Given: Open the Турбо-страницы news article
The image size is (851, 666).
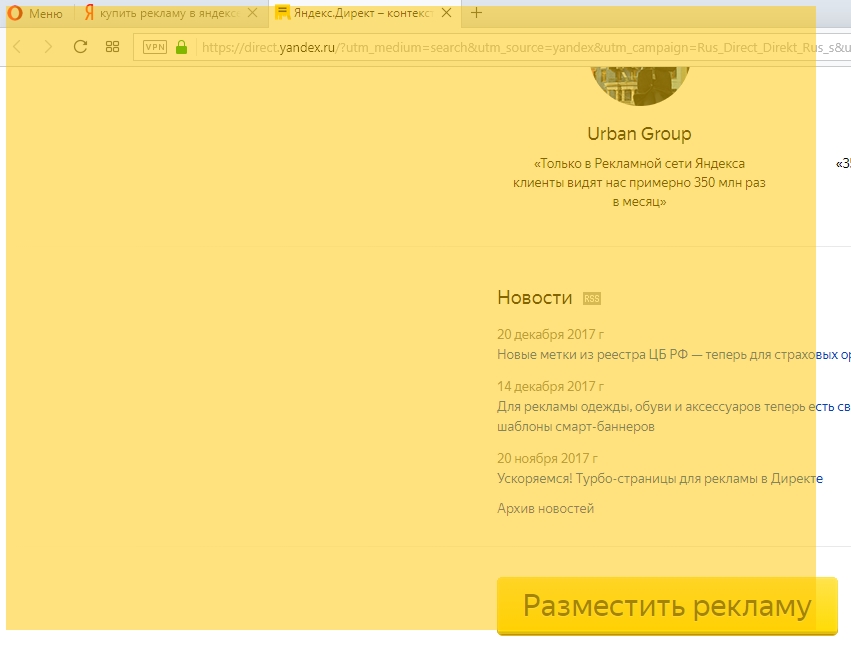Looking at the screenshot, I should click(659, 478).
